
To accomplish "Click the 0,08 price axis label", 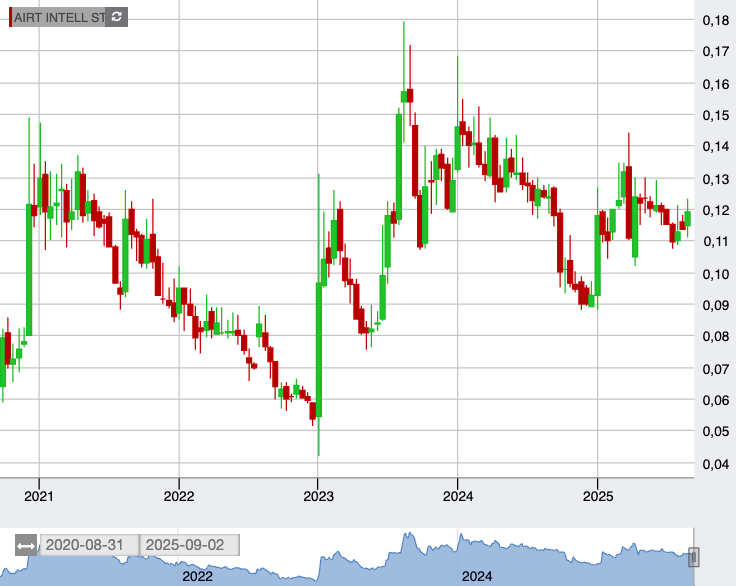I will click(x=716, y=337).
